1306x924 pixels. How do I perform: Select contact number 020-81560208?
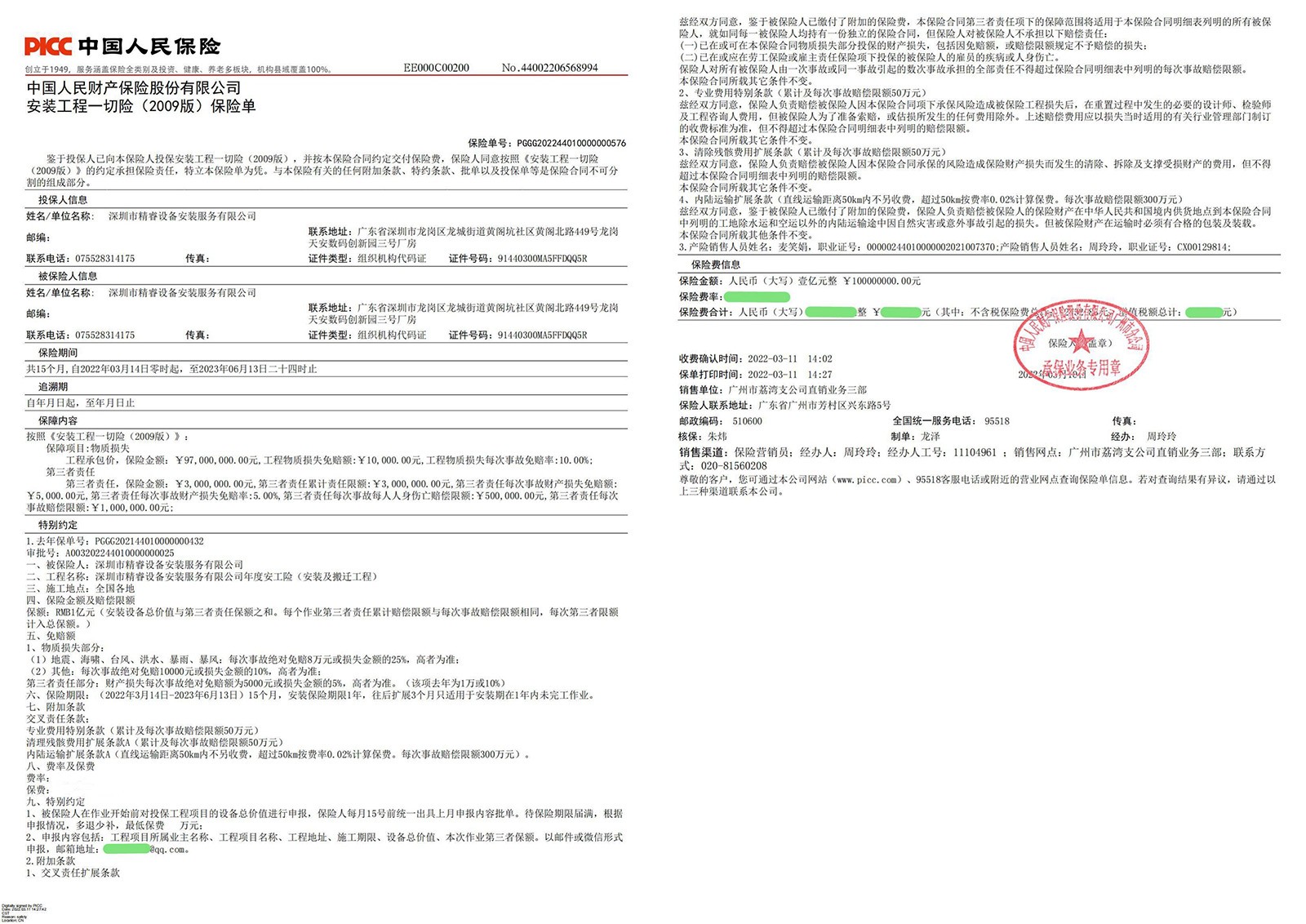click(x=732, y=466)
